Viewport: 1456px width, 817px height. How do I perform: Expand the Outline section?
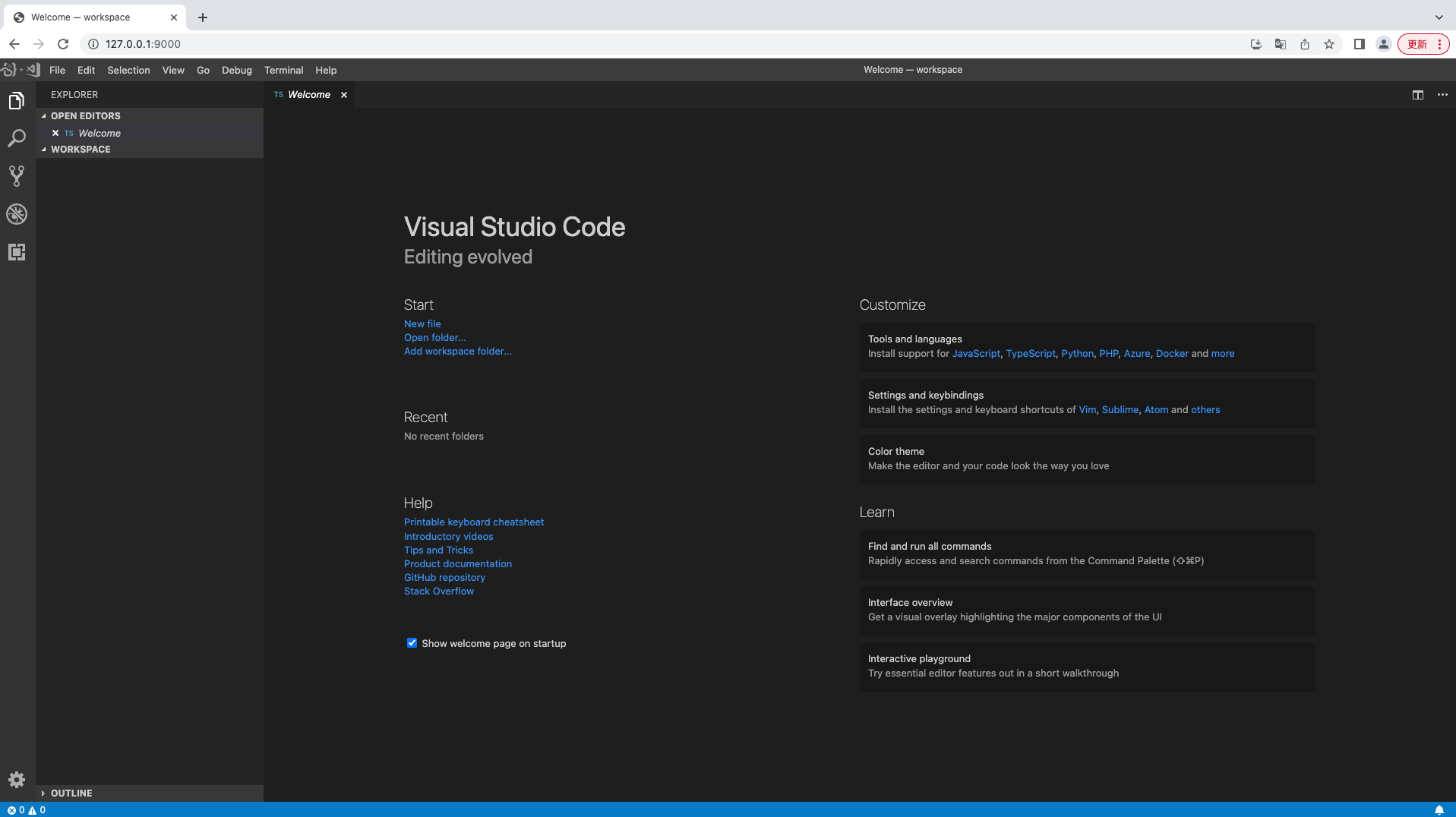click(x=71, y=793)
